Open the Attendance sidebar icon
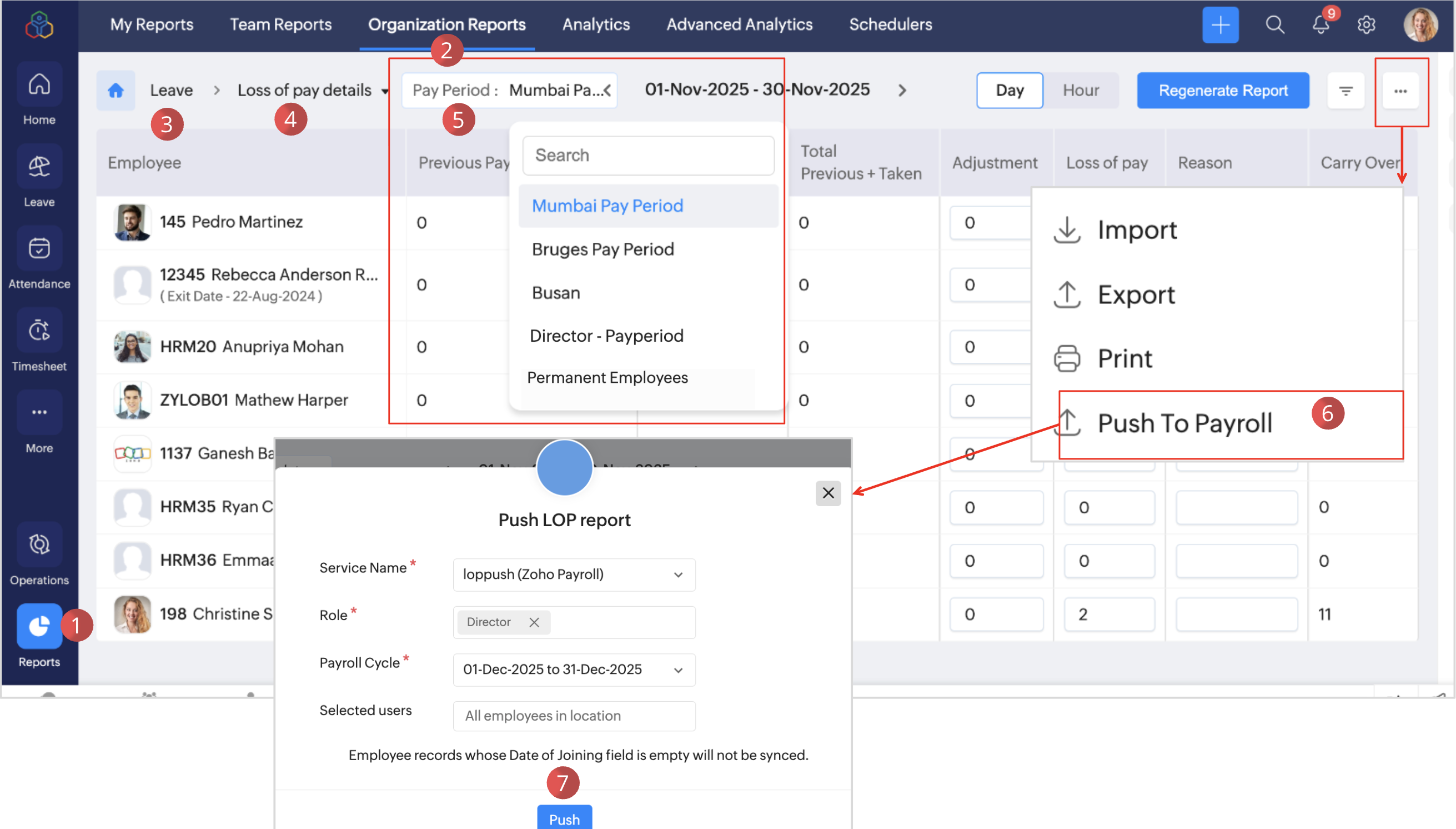The image size is (1456, 829). [x=39, y=249]
